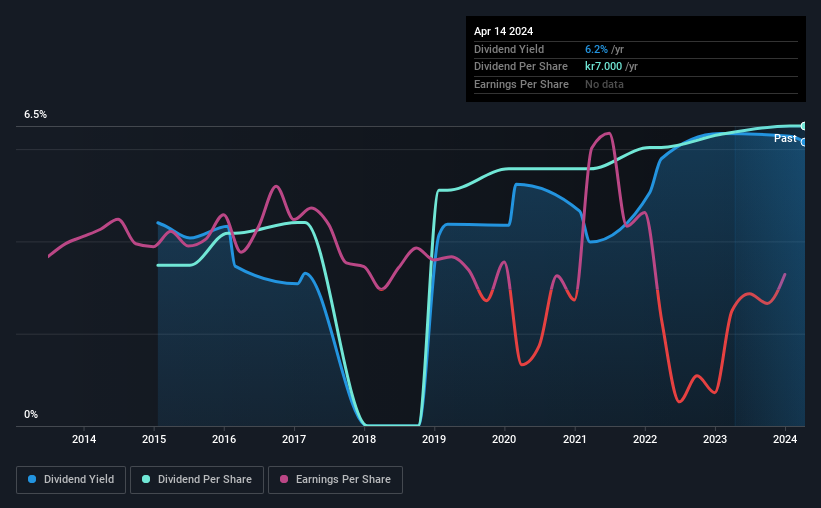Screen dimensions: 821x508
Task: Click the 2015 x-axis label
Action: (154, 439)
